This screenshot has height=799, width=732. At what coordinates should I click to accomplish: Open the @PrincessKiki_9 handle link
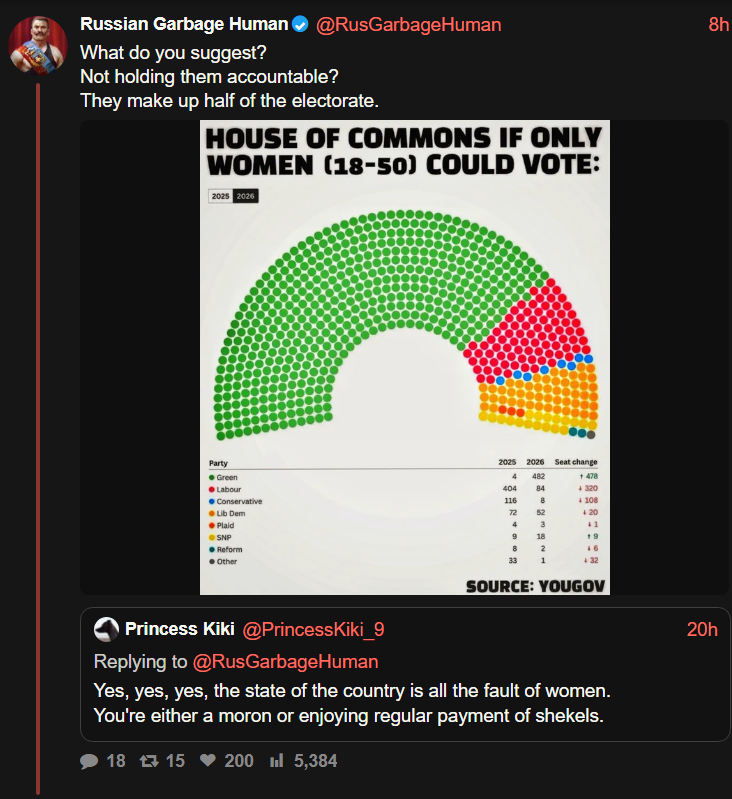tap(313, 630)
